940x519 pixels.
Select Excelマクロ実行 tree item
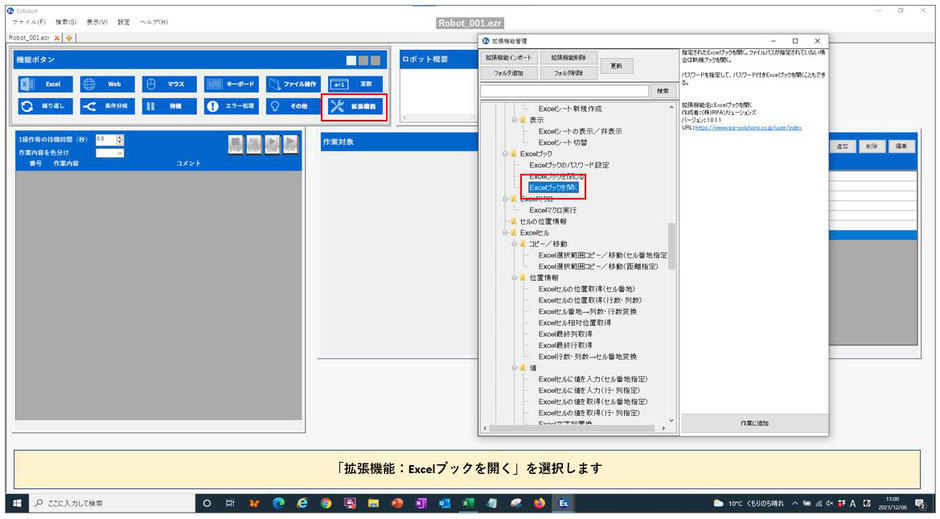click(x=553, y=210)
